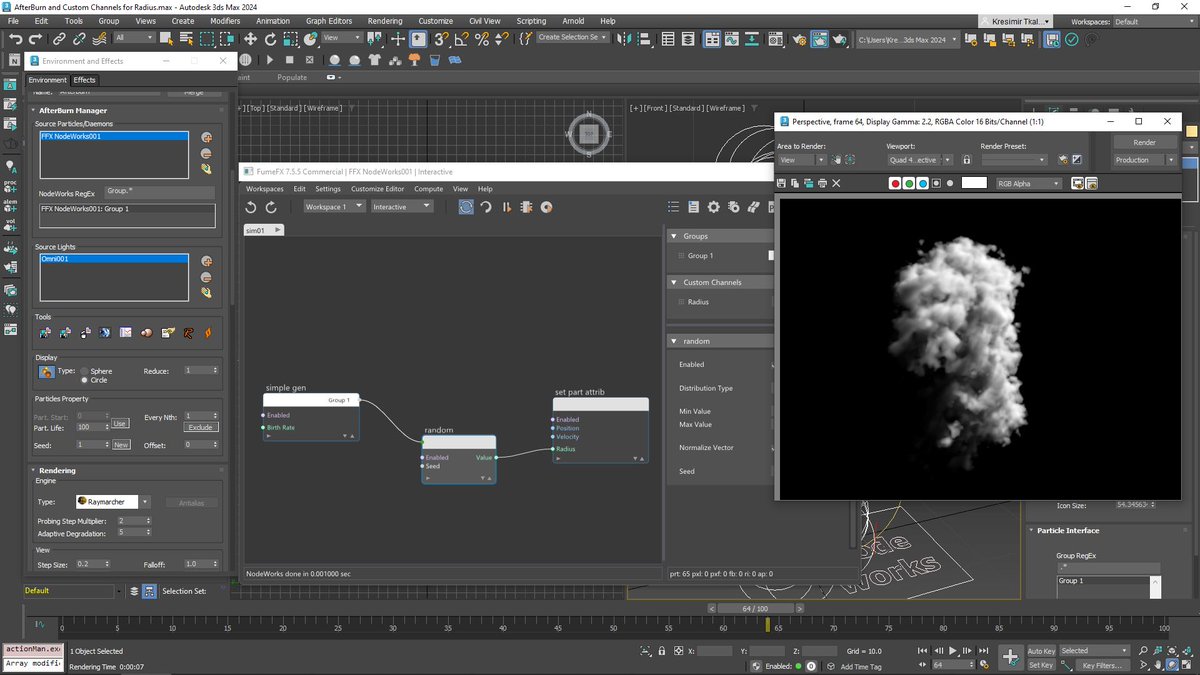Click the Key Filters button
The image size is (1200, 675).
click(x=1101, y=665)
